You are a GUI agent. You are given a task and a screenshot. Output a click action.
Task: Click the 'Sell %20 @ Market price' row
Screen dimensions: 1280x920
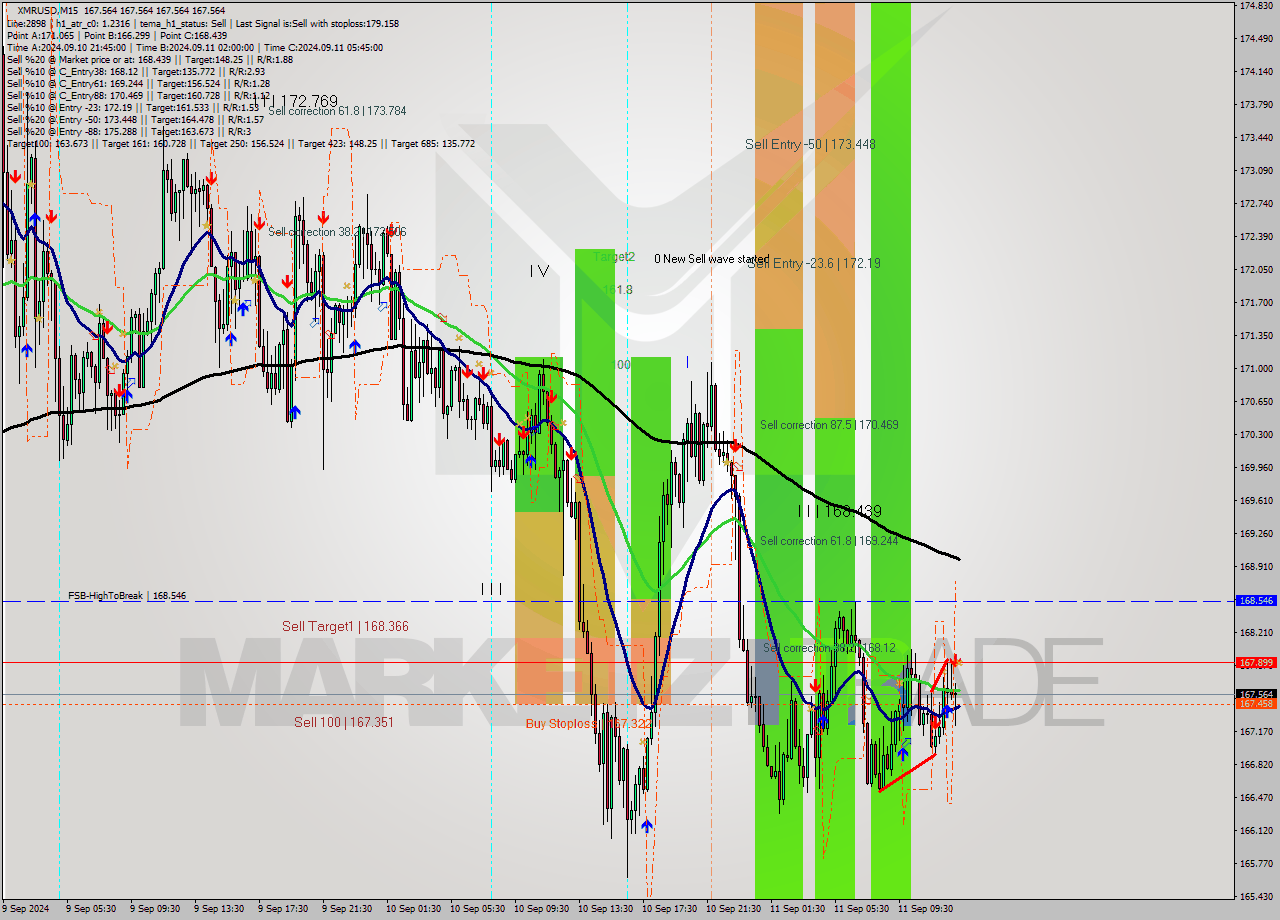[150, 59]
